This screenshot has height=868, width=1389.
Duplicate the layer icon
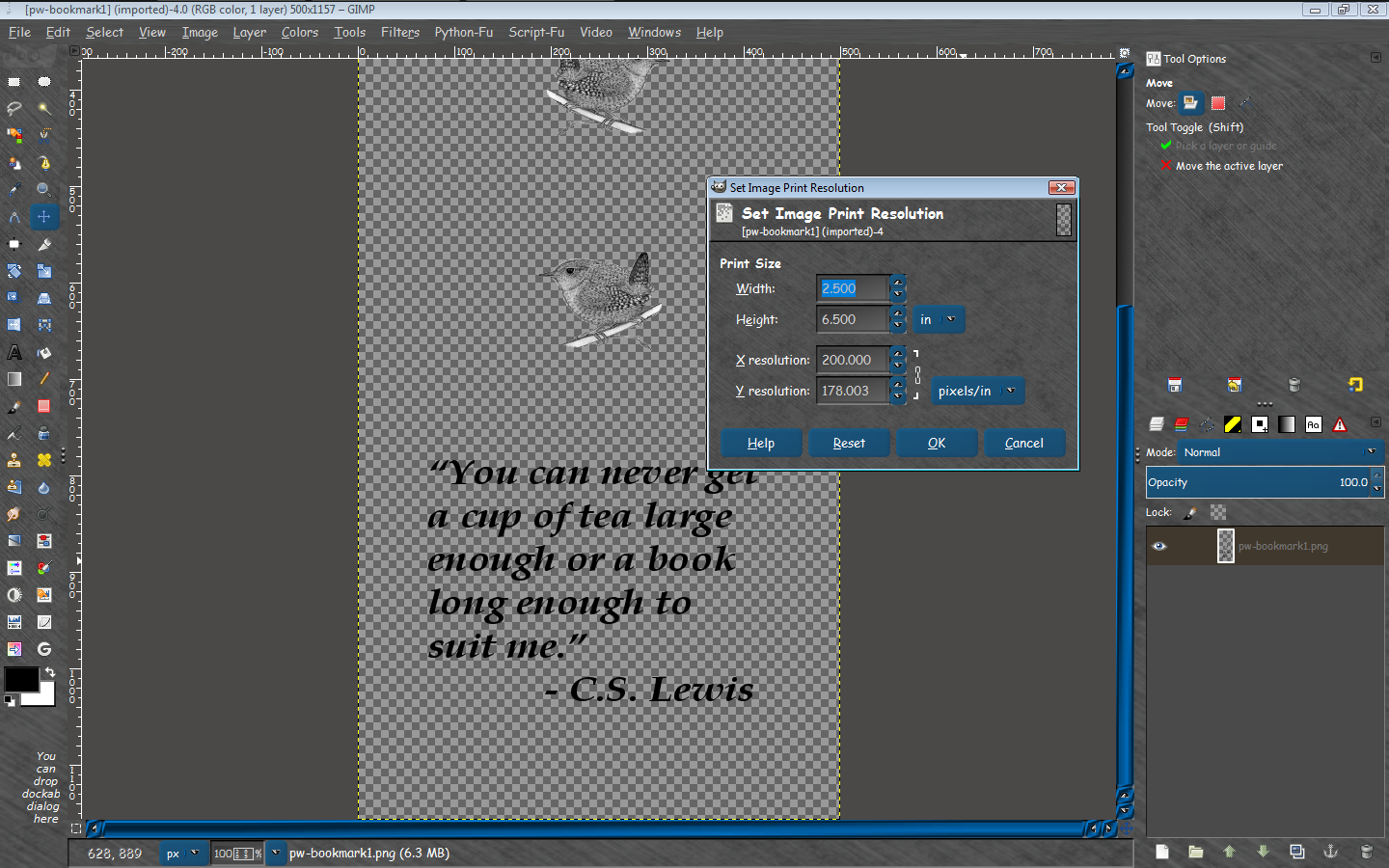(1297, 852)
